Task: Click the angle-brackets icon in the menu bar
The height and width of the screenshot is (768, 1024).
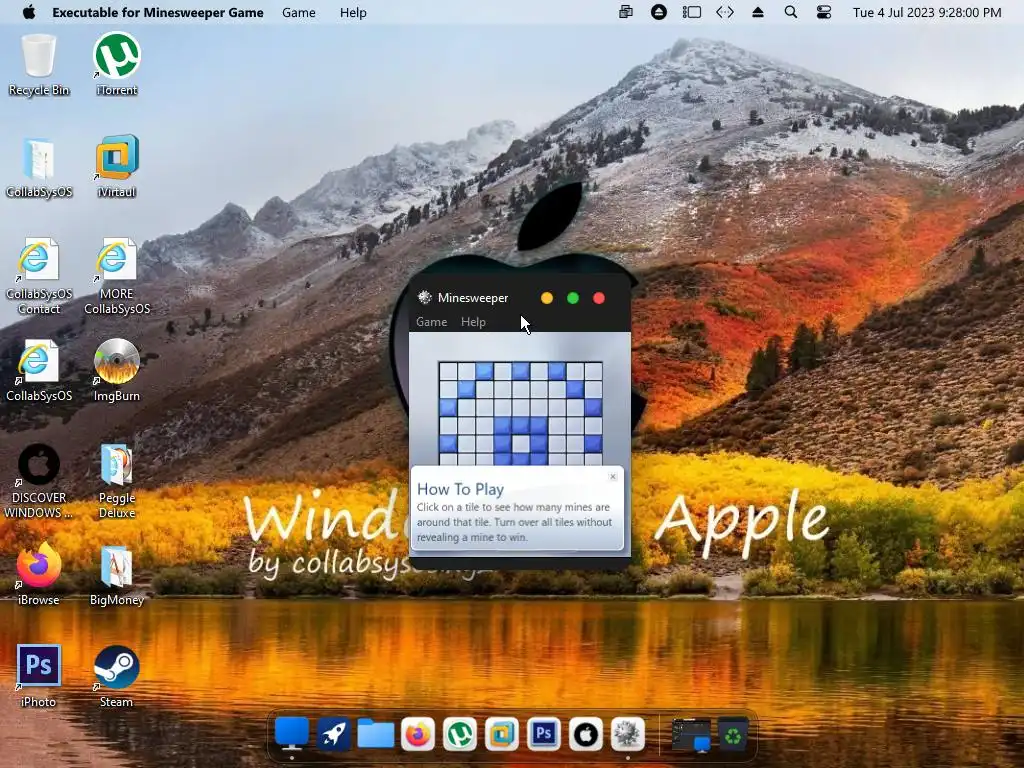Action: coord(725,12)
